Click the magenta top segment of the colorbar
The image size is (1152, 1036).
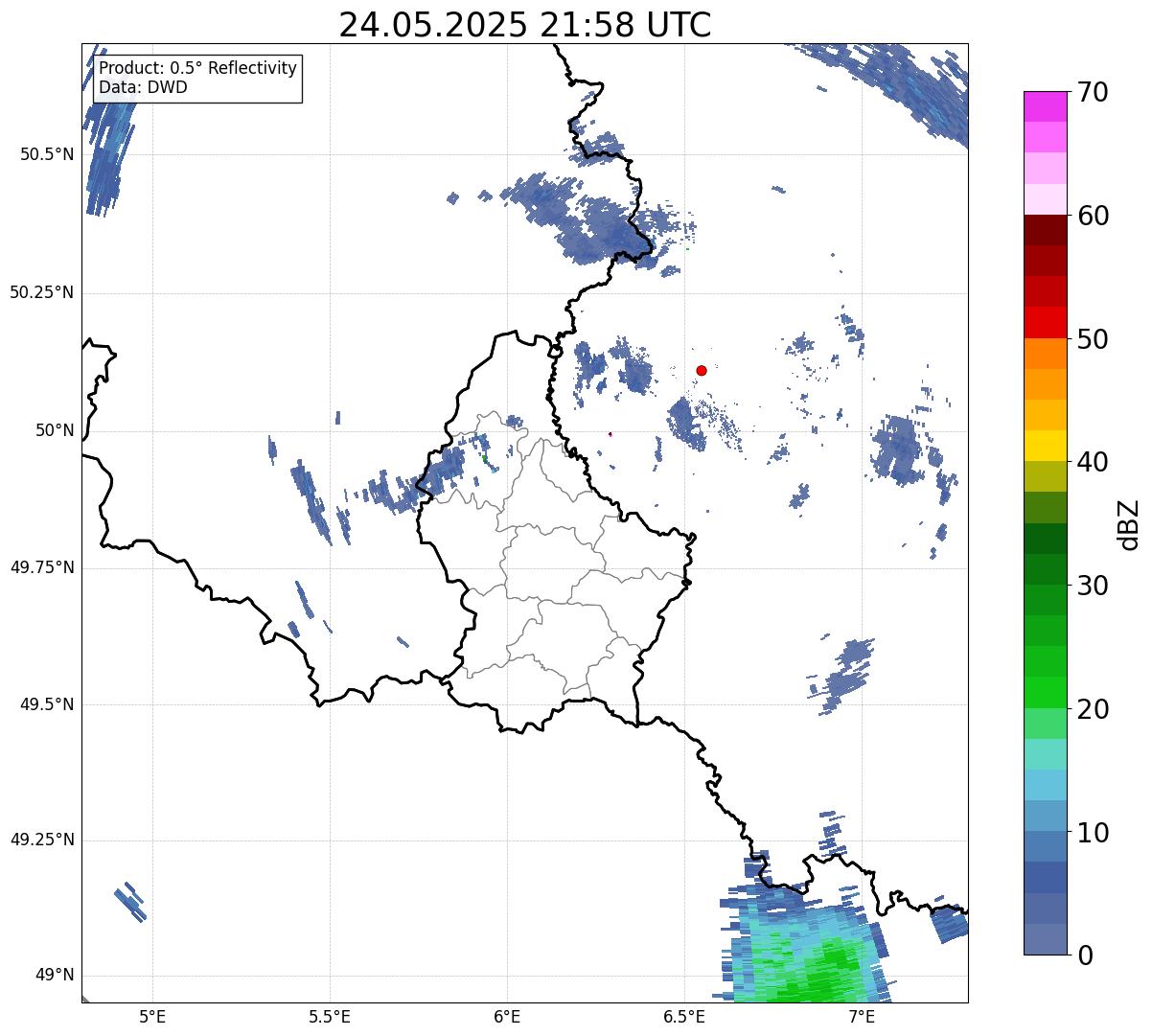pos(1046,106)
